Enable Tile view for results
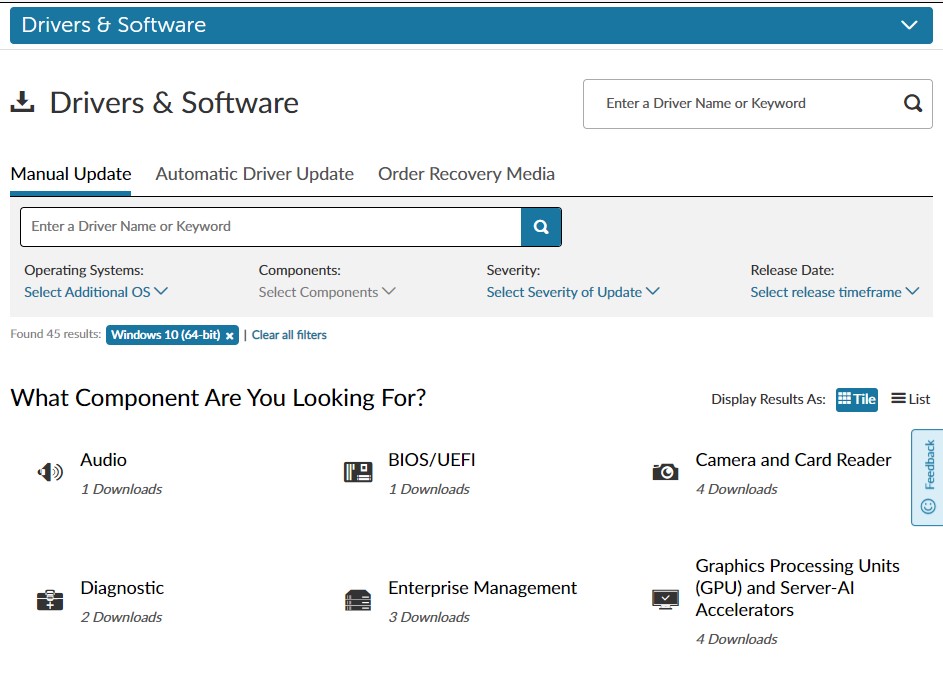The width and height of the screenshot is (943, 674). (x=855, y=399)
